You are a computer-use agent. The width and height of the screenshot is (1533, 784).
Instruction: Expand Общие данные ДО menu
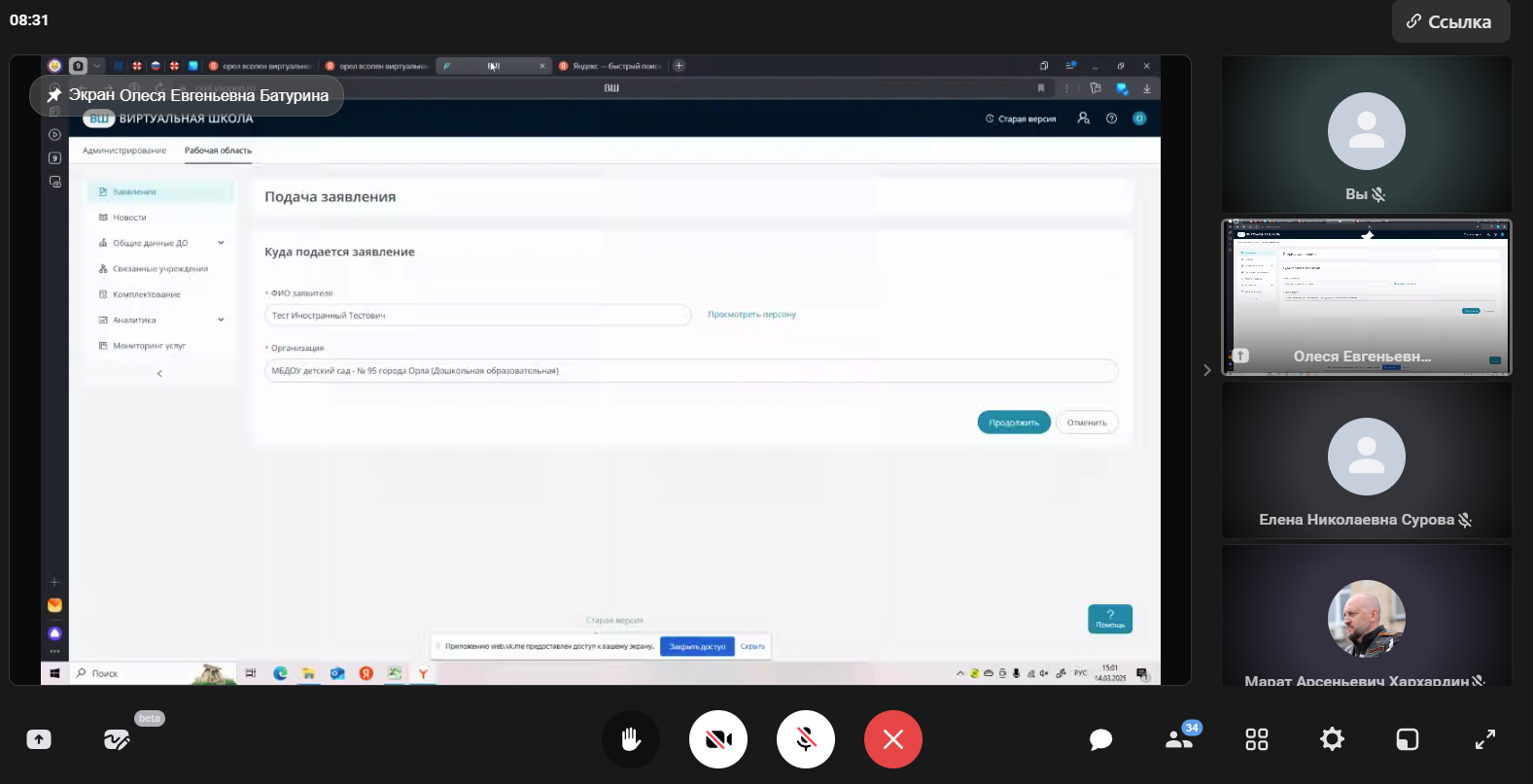[220, 243]
